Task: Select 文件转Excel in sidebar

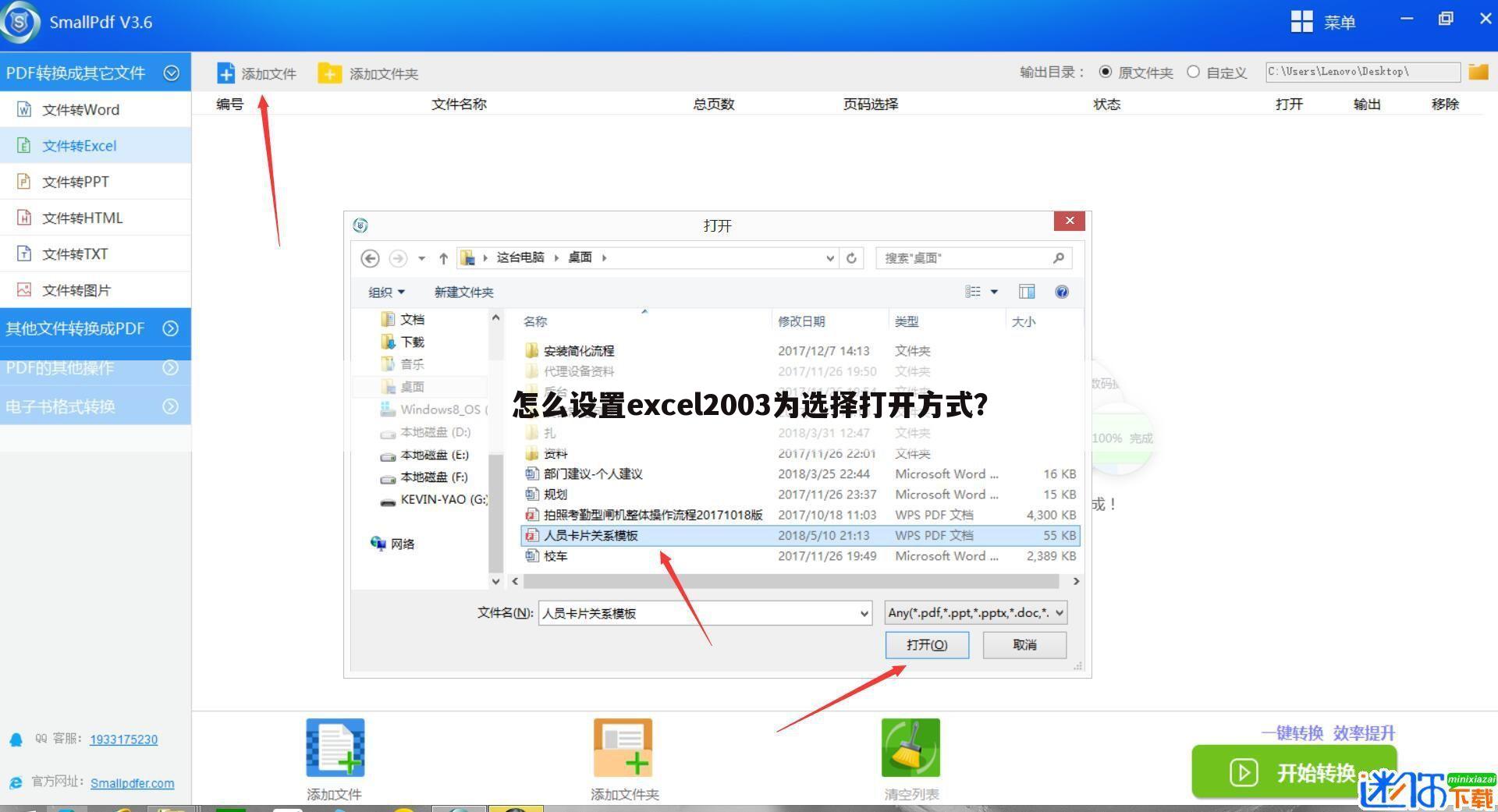Action: (x=95, y=146)
